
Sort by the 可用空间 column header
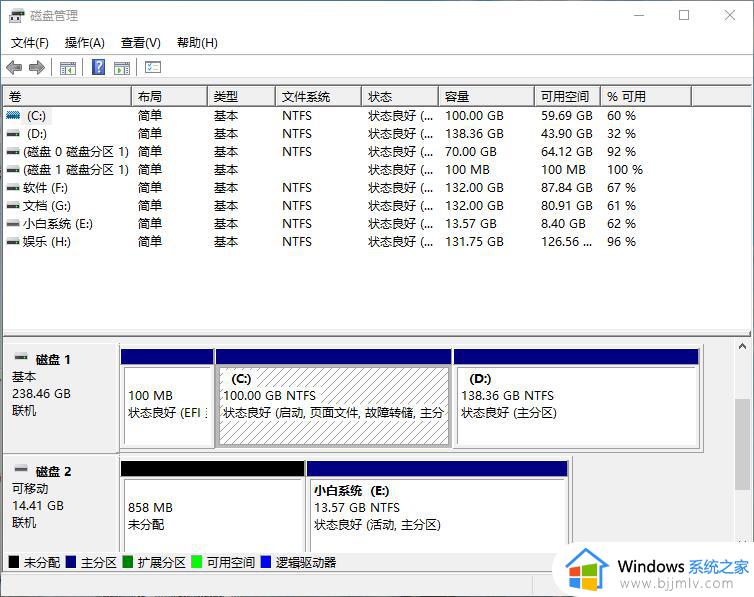click(x=567, y=97)
